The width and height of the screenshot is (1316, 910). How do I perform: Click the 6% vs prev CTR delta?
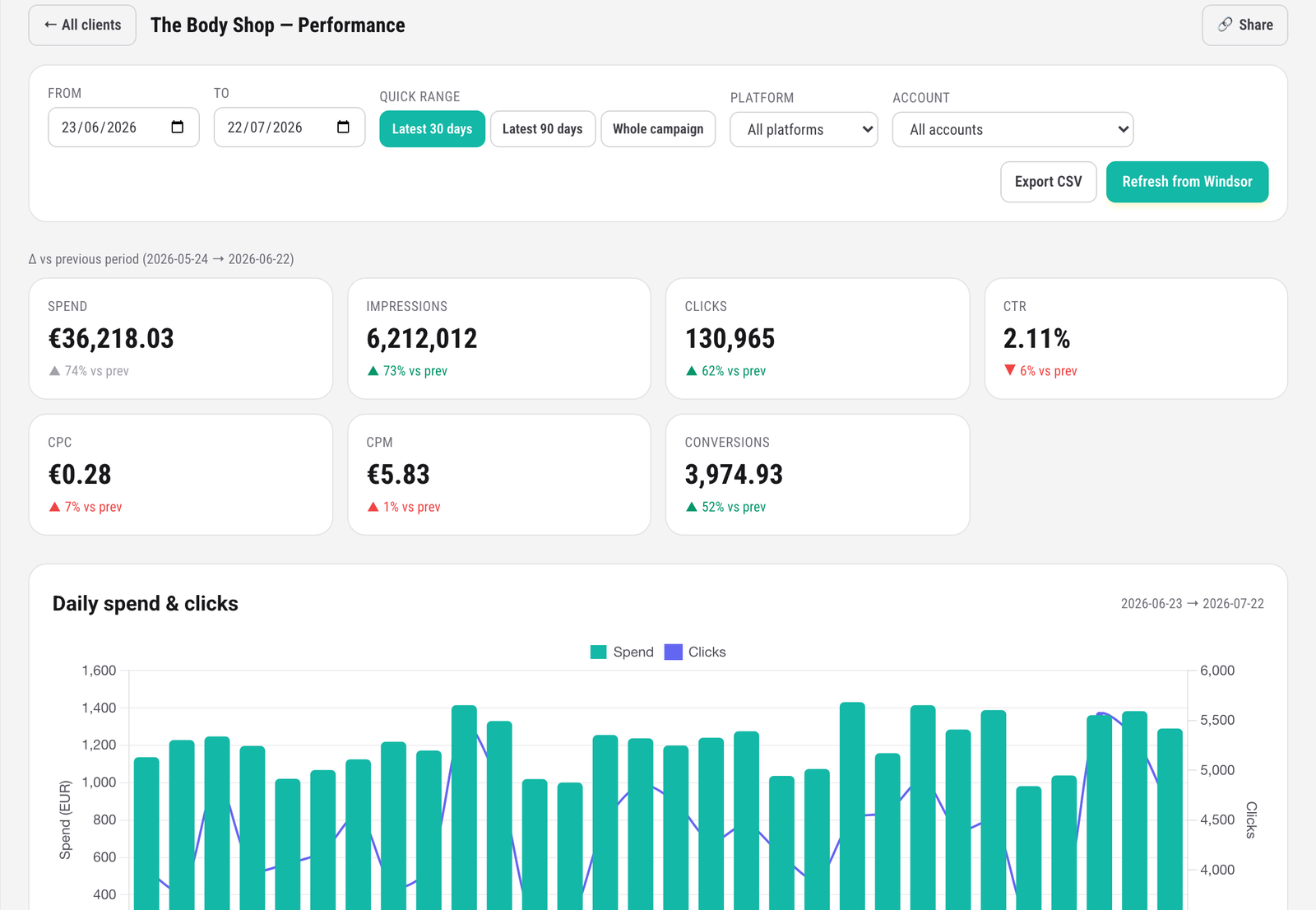point(1040,371)
